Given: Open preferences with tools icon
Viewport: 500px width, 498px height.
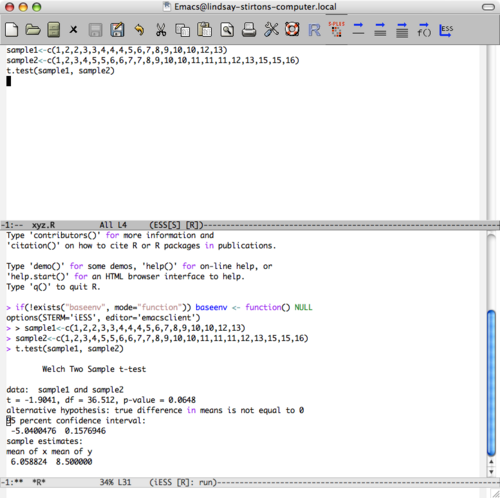Looking at the screenshot, I should tap(271, 30).
